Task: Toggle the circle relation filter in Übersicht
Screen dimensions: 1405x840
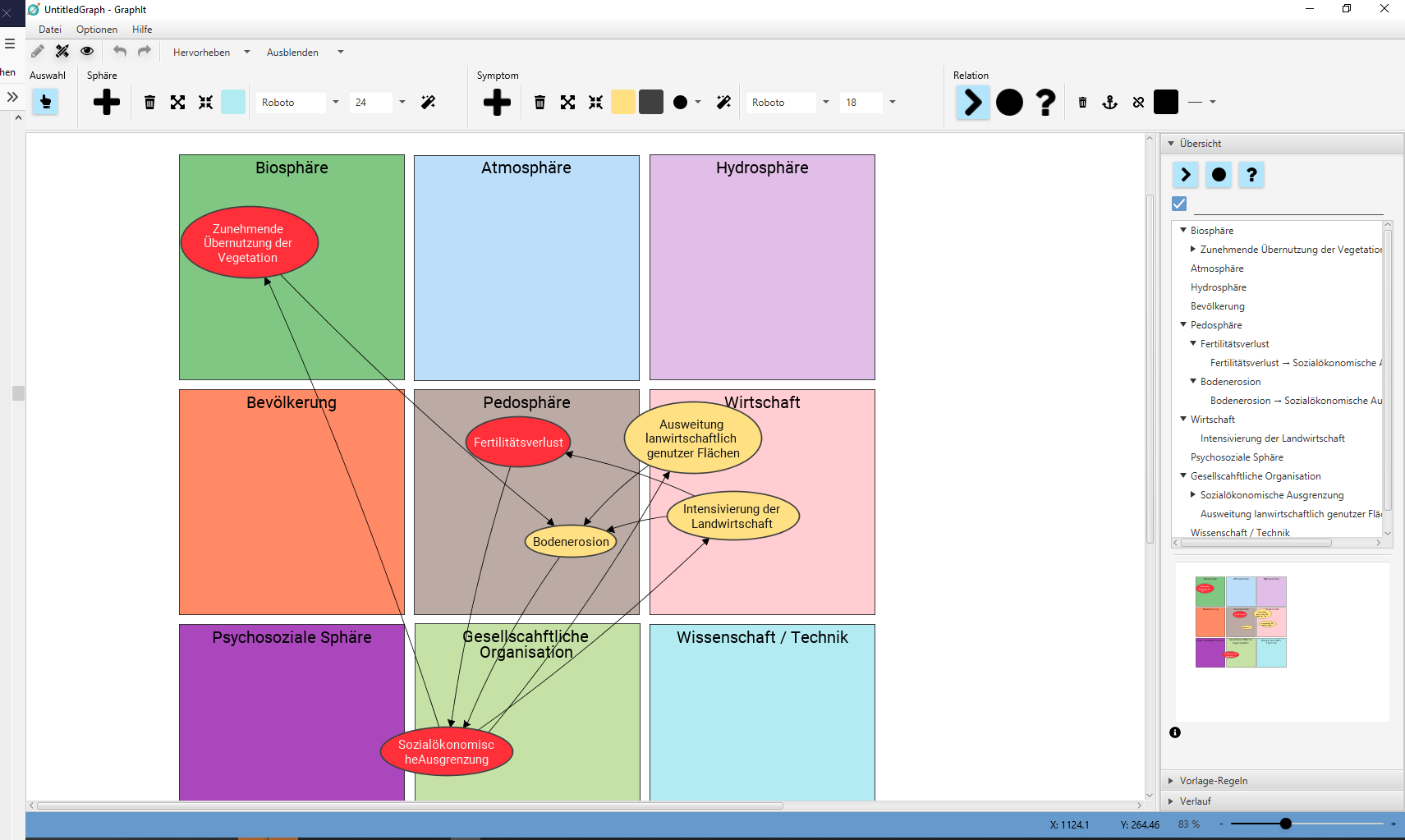Action: point(1219,175)
